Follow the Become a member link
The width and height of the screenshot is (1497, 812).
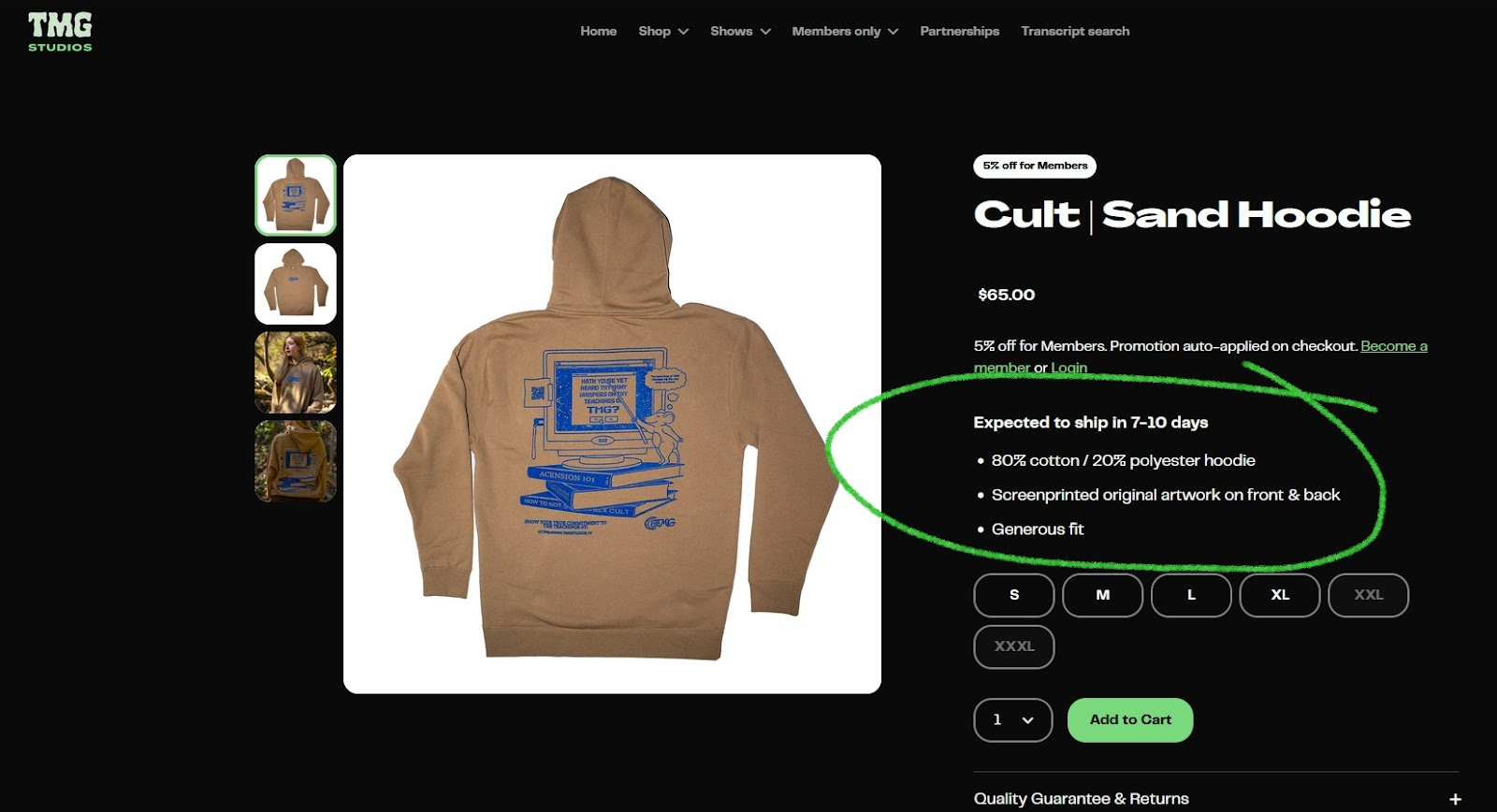pyautogui.click(x=1393, y=346)
